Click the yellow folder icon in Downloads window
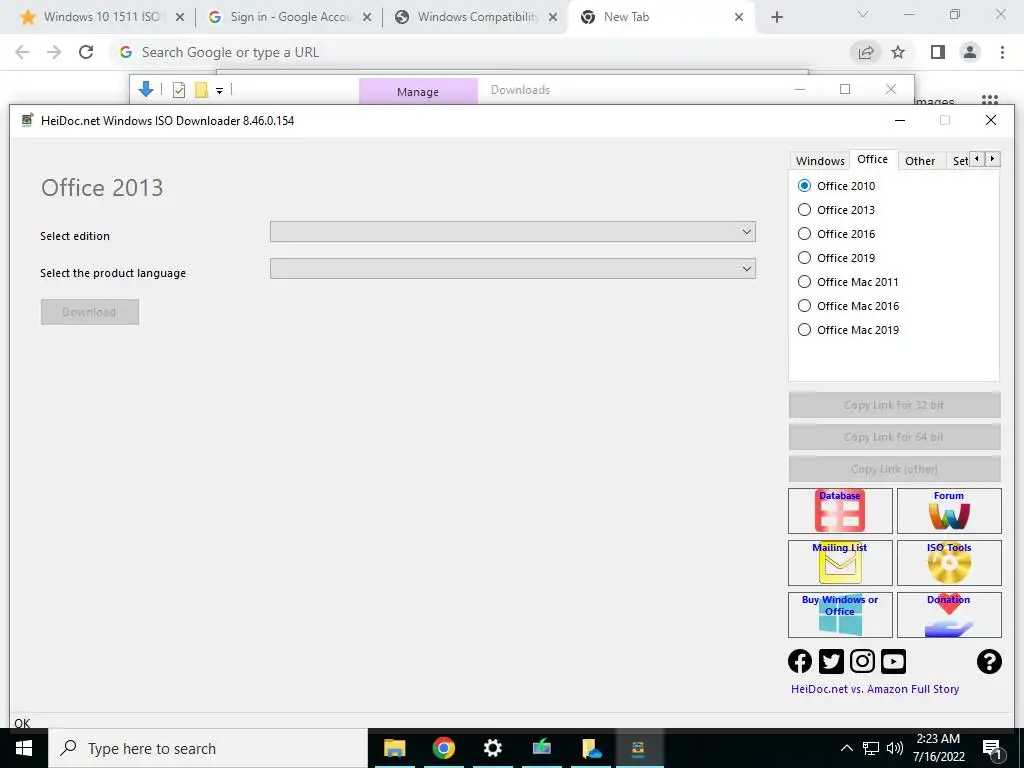The width and height of the screenshot is (1024, 768). point(201,90)
